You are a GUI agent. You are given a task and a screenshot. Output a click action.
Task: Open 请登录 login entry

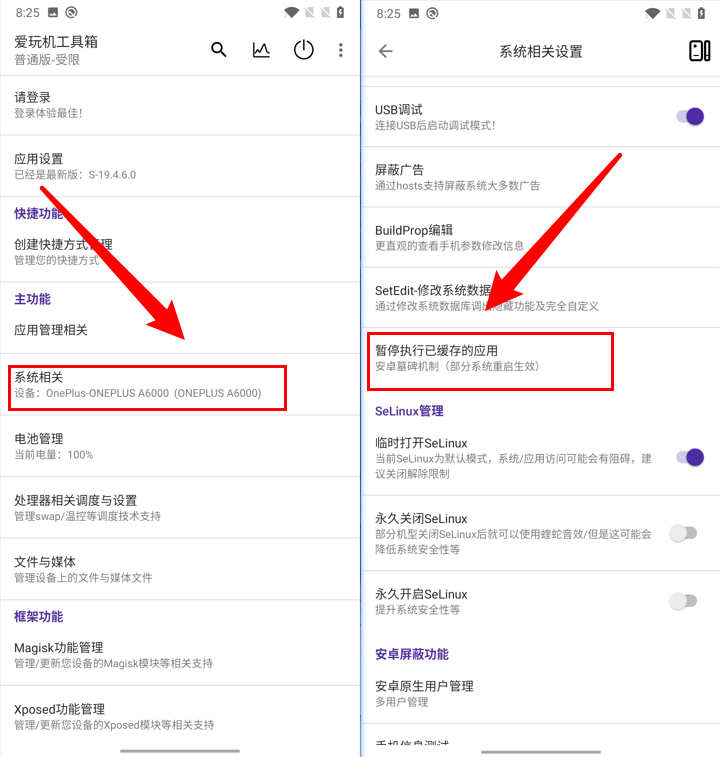(180, 105)
